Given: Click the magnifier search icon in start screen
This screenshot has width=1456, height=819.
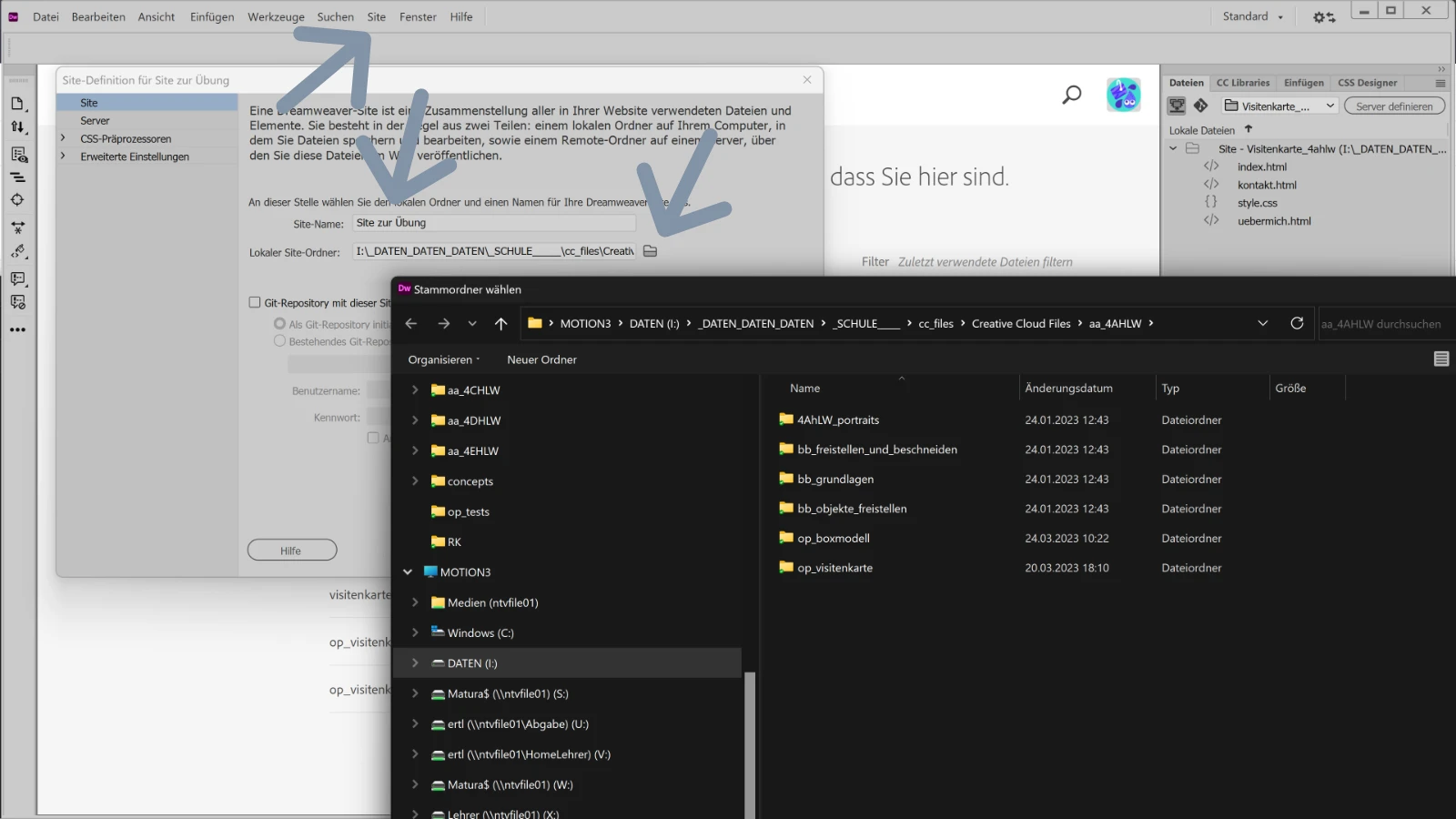Looking at the screenshot, I should (x=1072, y=95).
